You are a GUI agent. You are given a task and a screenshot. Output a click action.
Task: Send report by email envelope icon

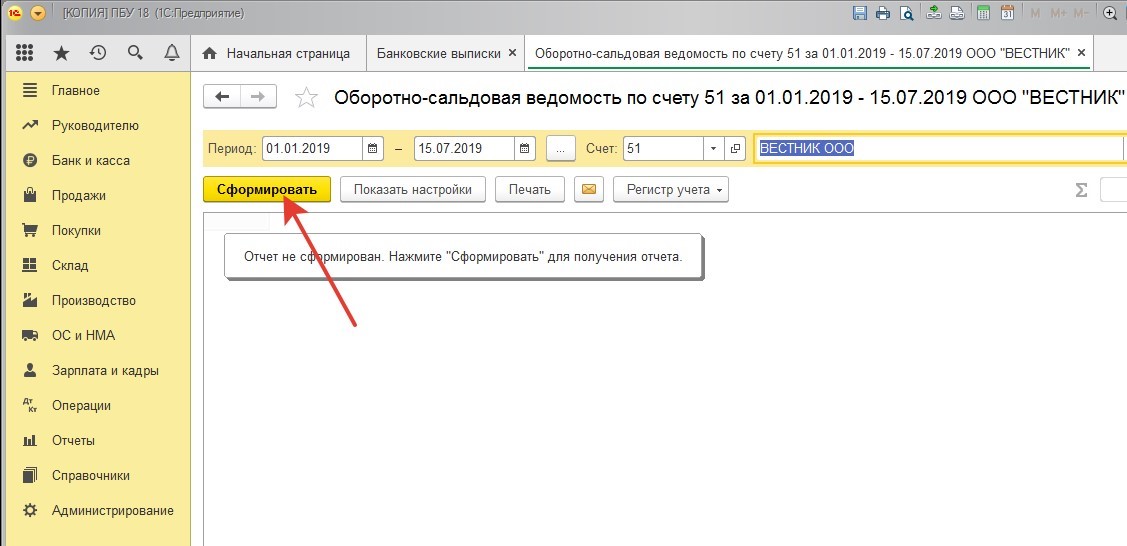pos(589,189)
